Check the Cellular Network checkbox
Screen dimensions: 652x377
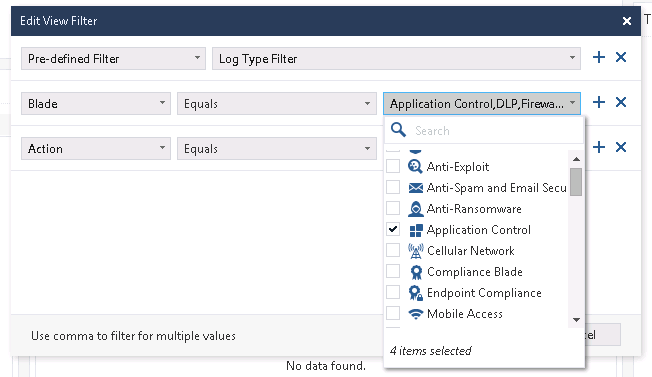click(x=393, y=250)
